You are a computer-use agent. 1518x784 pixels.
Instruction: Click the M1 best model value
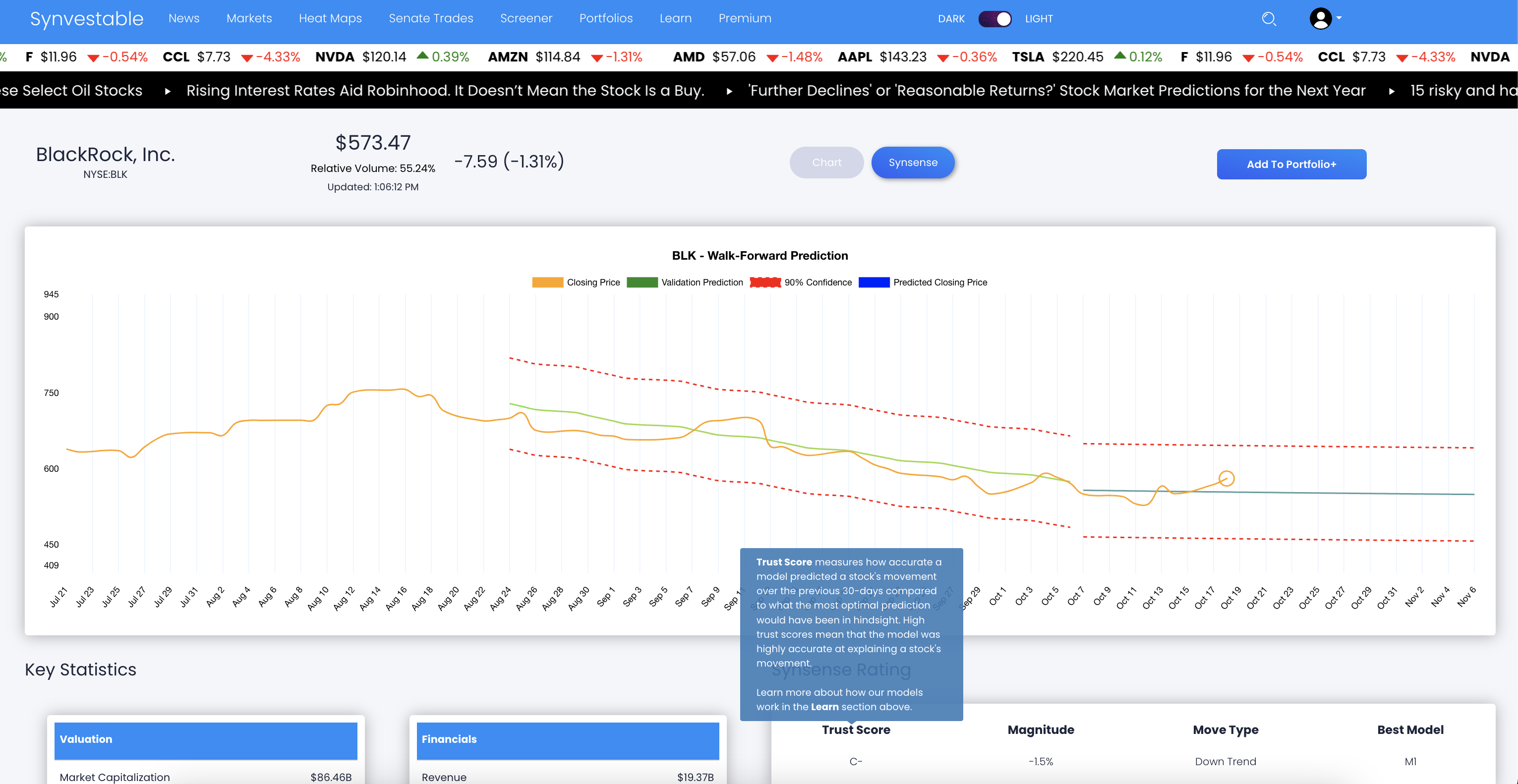[1410, 762]
